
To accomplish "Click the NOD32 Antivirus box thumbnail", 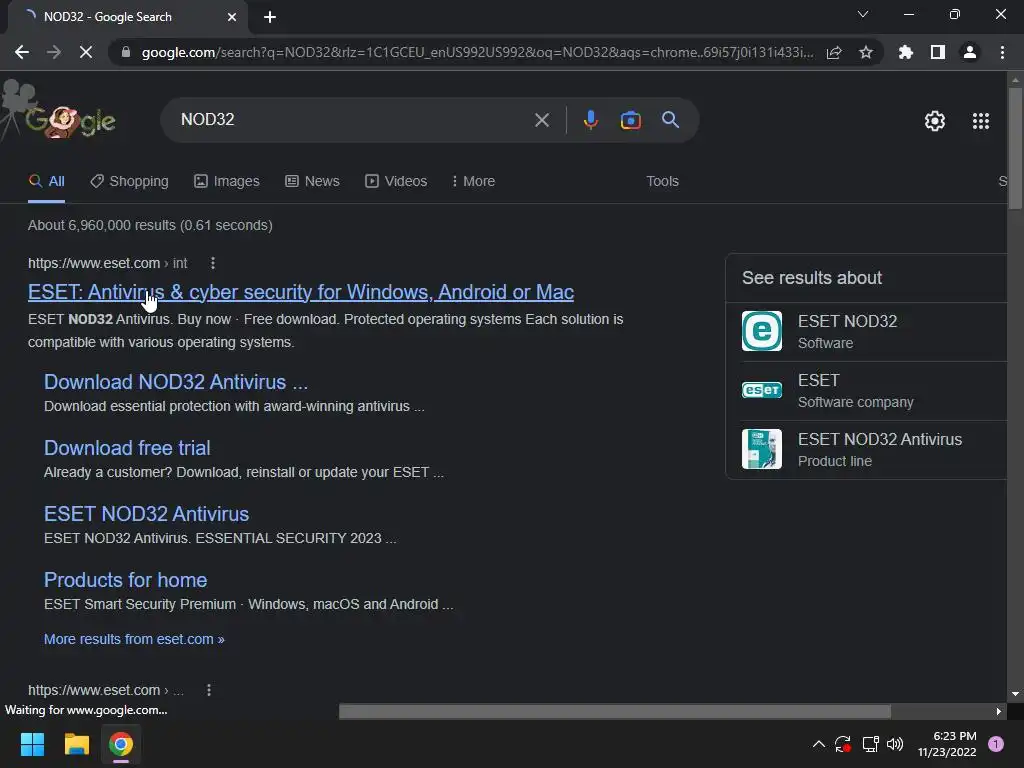I will pos(761,449).
